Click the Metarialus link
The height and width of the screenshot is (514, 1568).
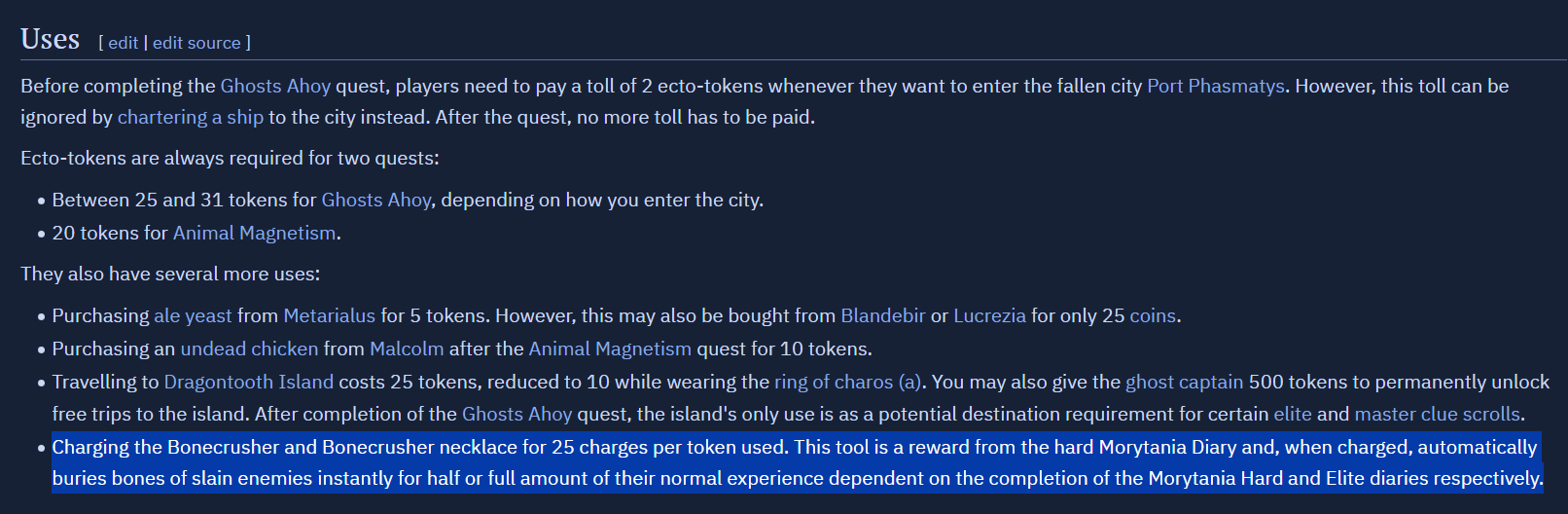click(329, 315)
